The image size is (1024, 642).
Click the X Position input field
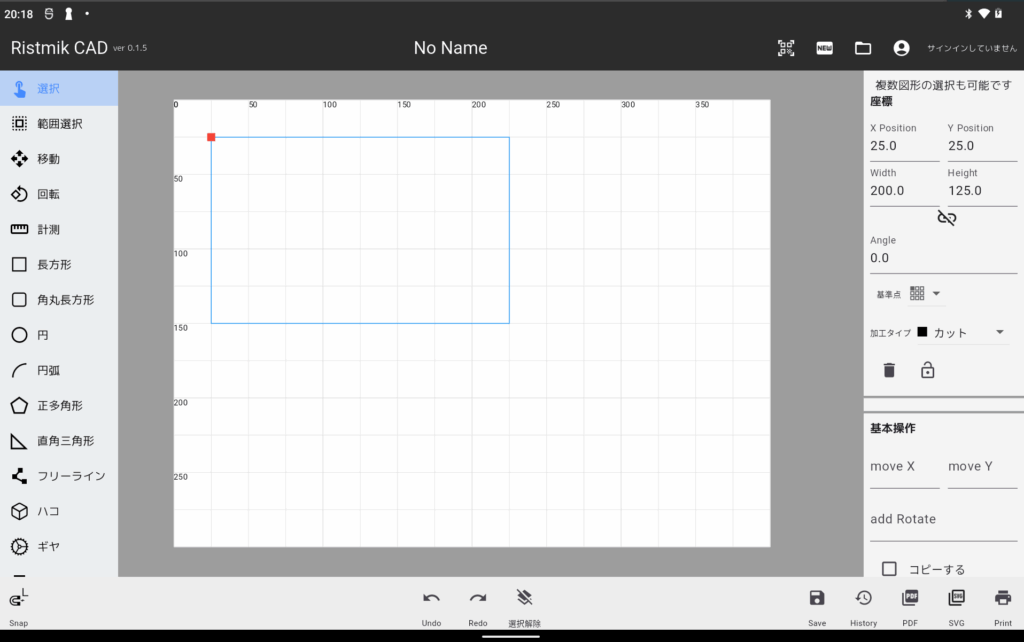904,146
